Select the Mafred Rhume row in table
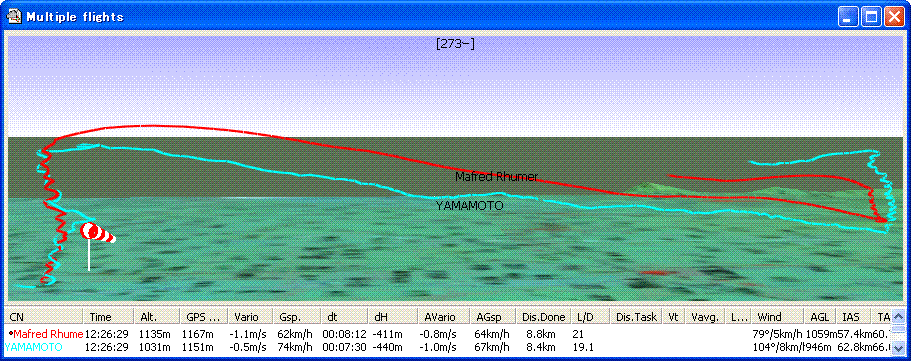This screenshot has width=911, height=361. 447,334
